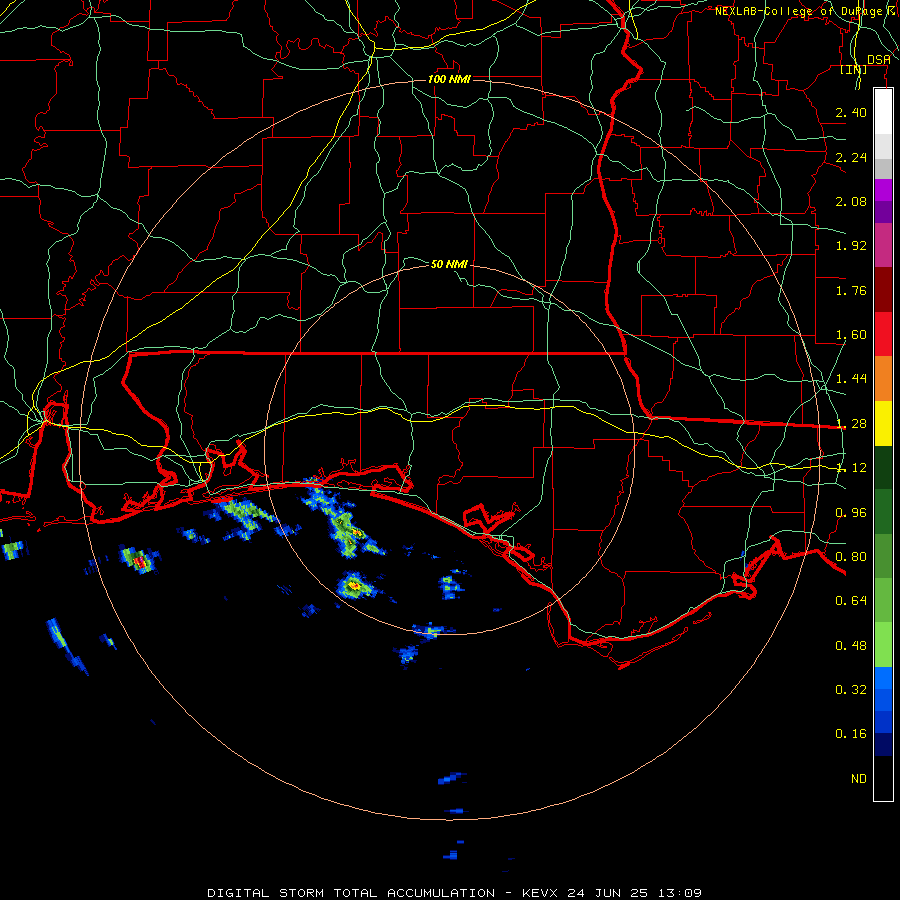Click the [IN] units label
Screen dimensions: 900x900
(x=854, y=69)
